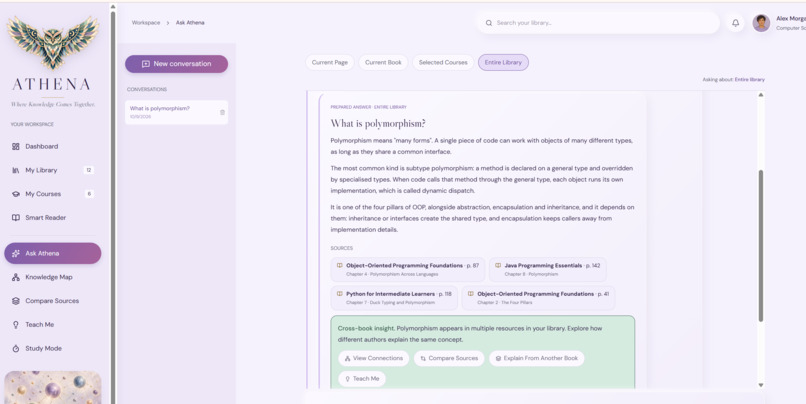Screen dimensions: 806x404
Task: Click the Teach Me button in the insight card
Action: coord(362,379)
